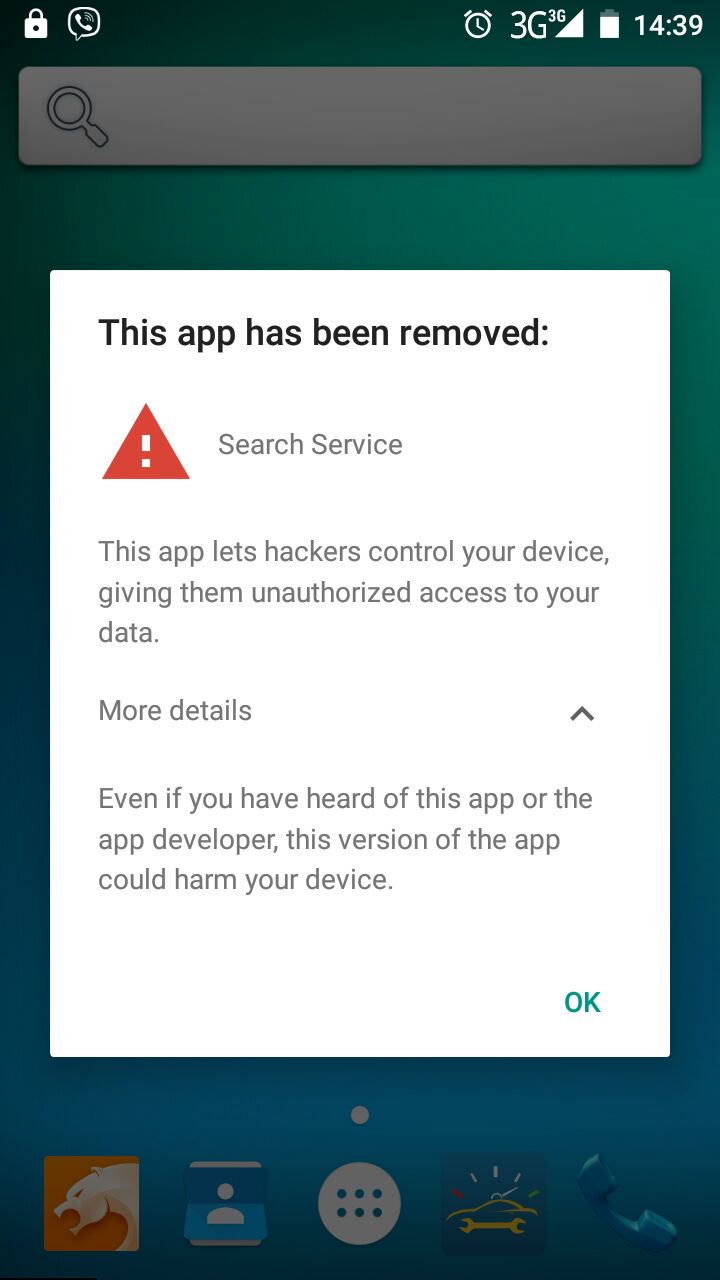Open the Contacts app in dock
Viewport: 720px width, 1280px height.
tap(225, 1204)
